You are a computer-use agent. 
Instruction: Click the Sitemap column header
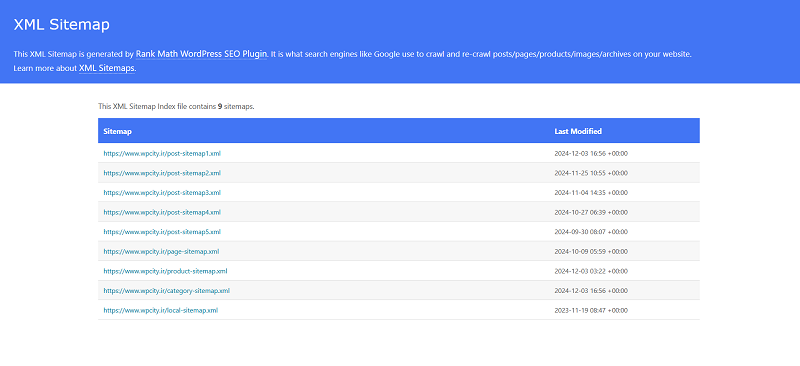[x=117, y=131]
